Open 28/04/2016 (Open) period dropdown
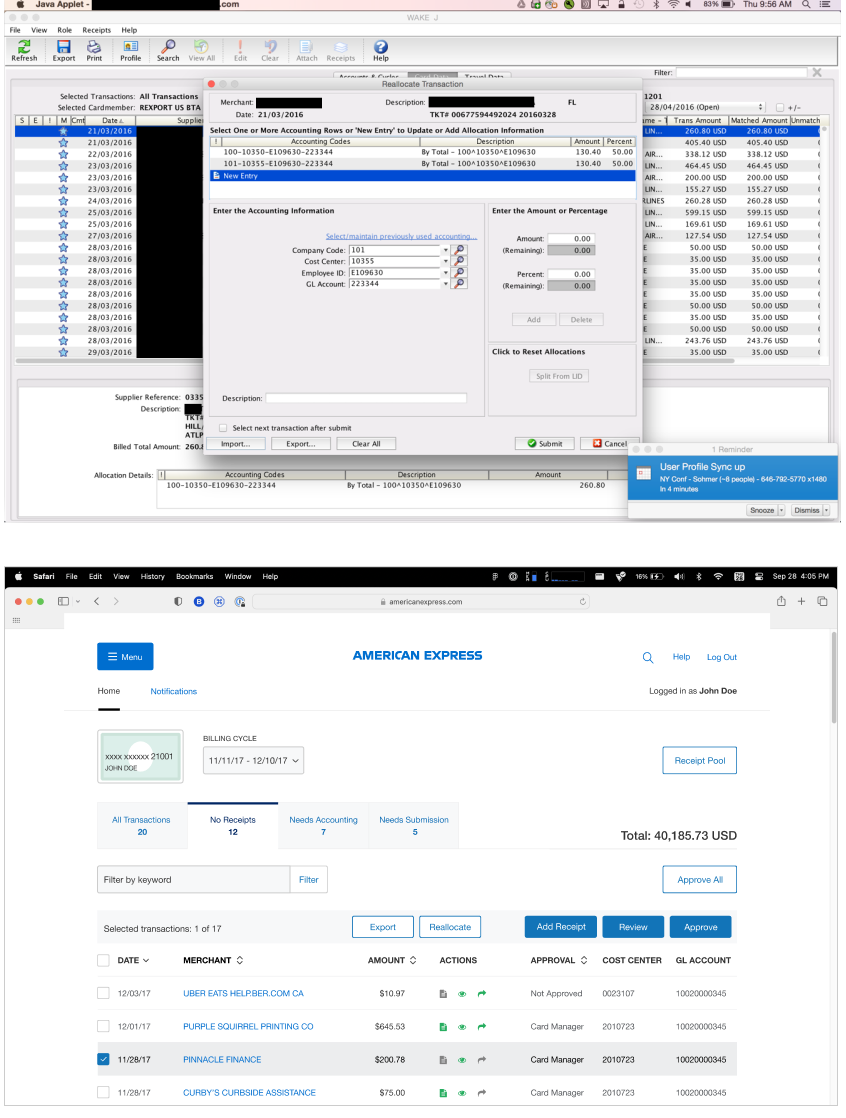Image resolution: width=846 pixels, height=1118 pixels. tap(706, 107)
